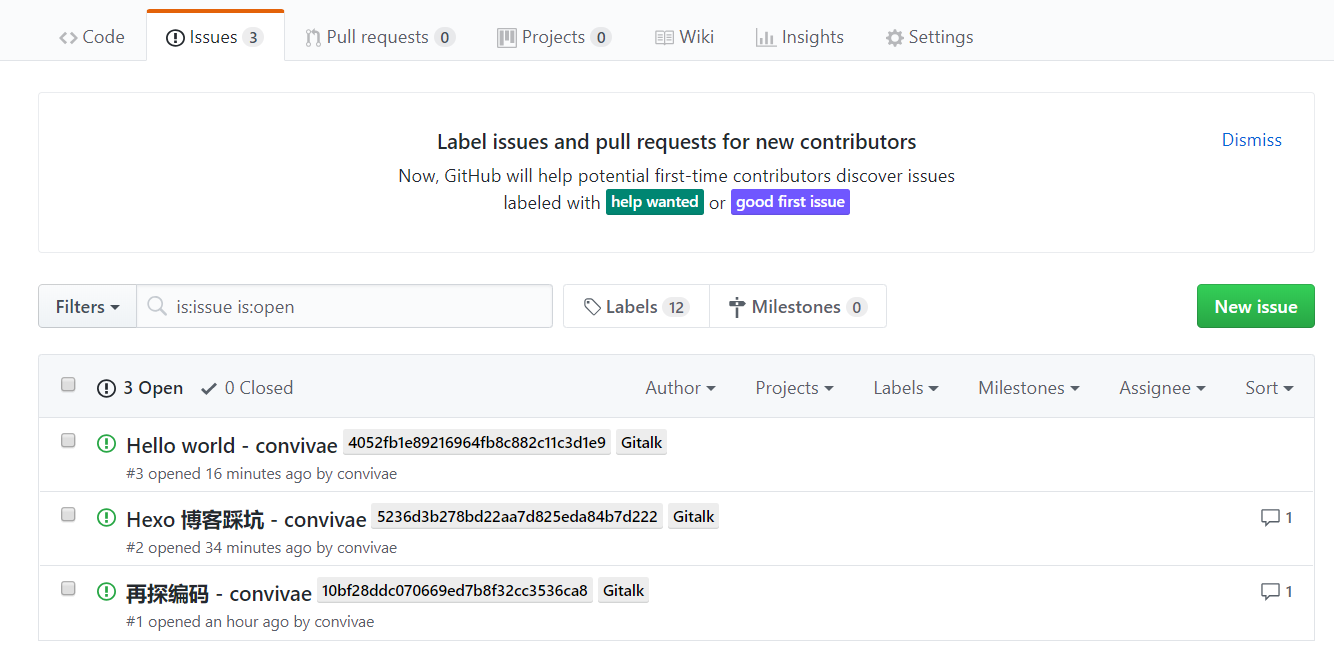Check the select-all issues checkbox
Image resolution: width=1334 pixels, height=651 pixels.
(x=68, y=385)
